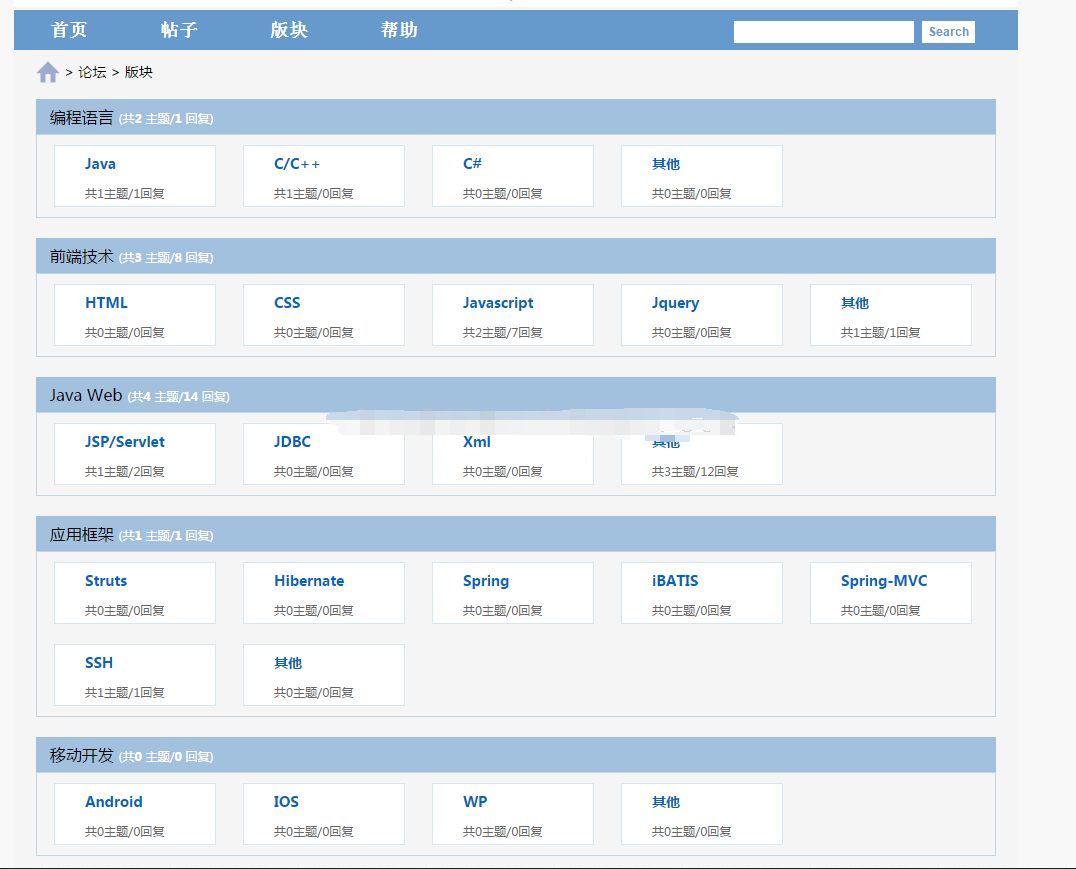1076x869 pixels.
Task: Open the Hibernate board
Action: coord(309,581)
